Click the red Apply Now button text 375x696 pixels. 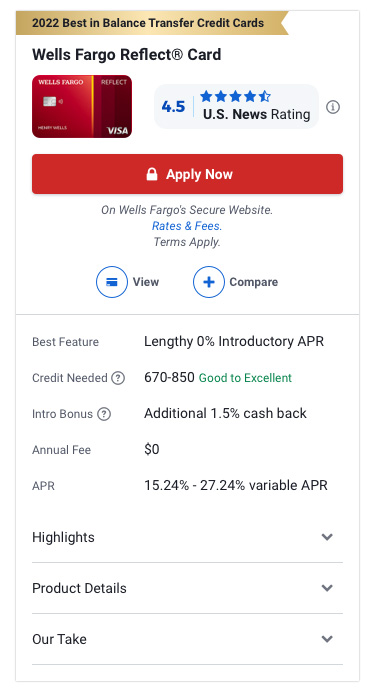coord(199,174)
